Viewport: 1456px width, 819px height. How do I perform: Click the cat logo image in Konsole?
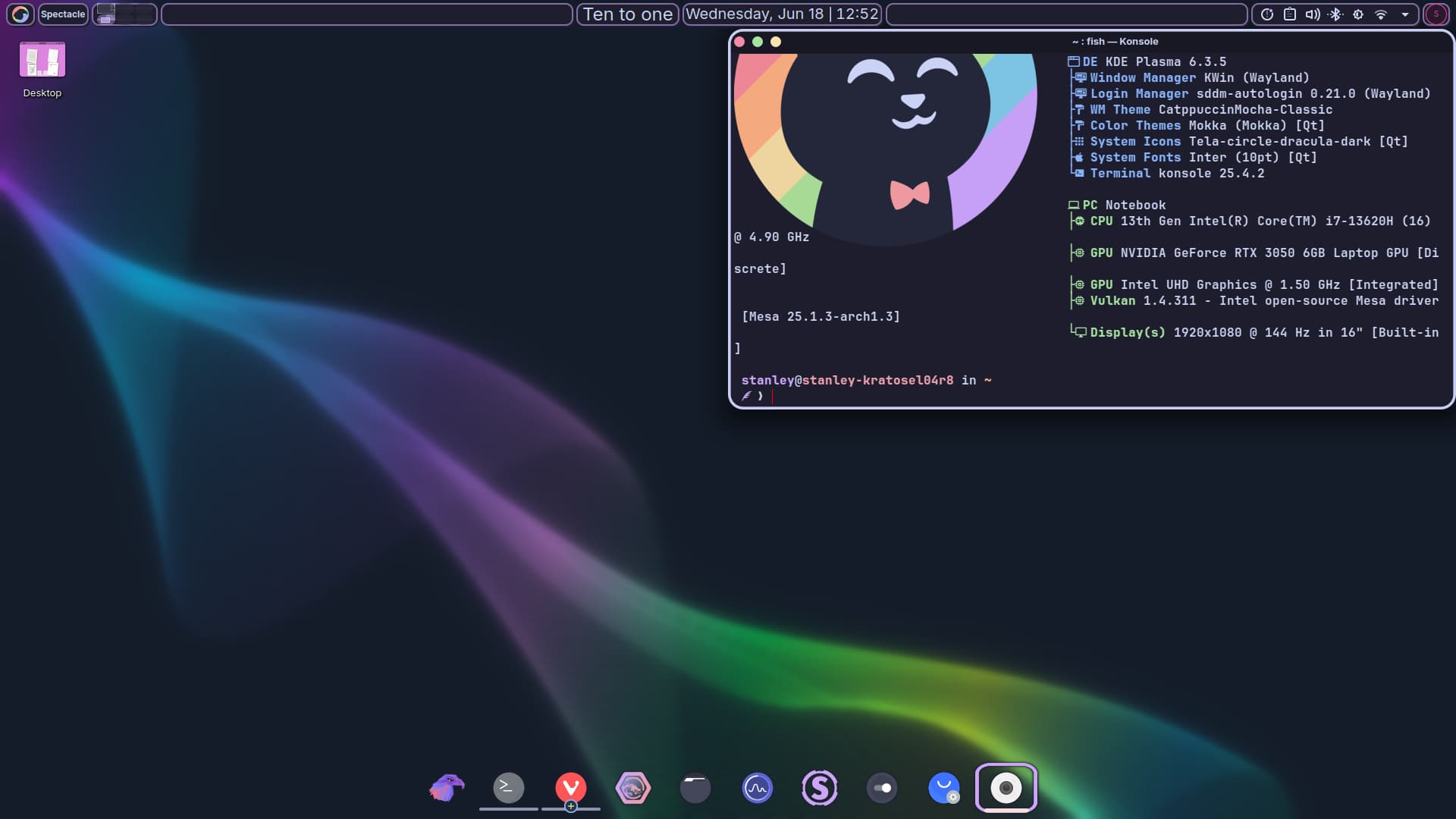click(x=886, y=149)
